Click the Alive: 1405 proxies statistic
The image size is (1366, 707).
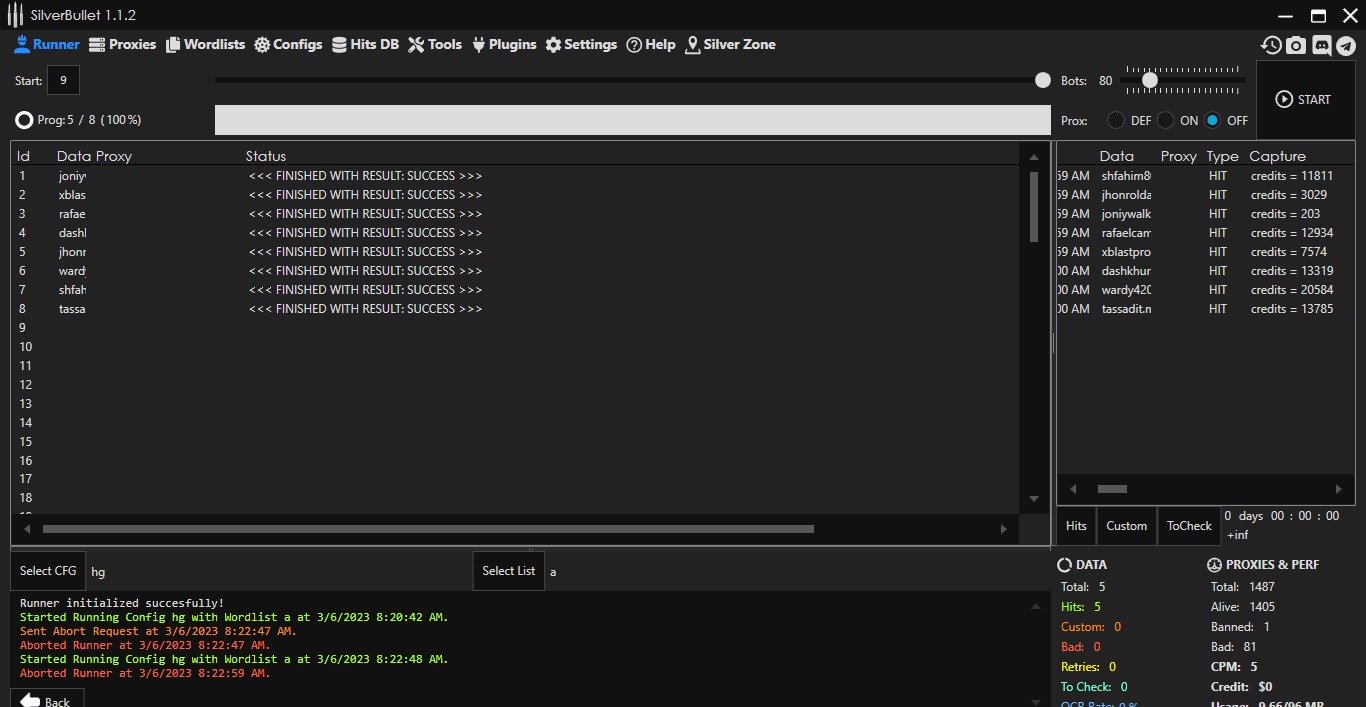[x=1243, y=607]
